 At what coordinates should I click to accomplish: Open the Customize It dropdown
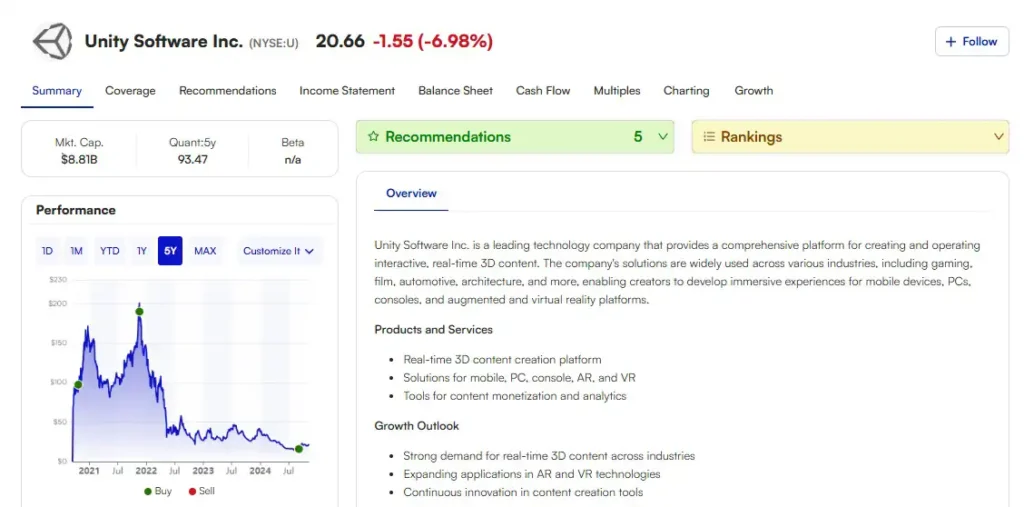[x=278, y=251]
